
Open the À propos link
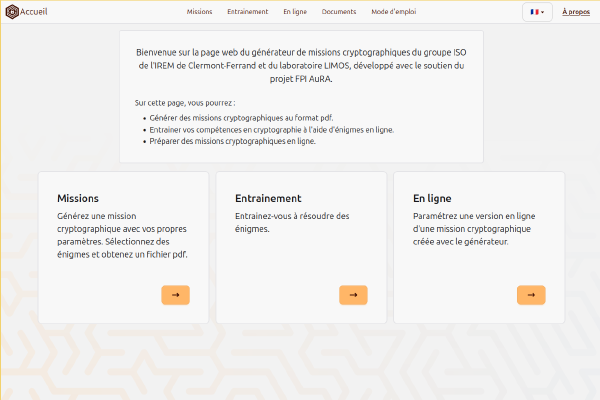[576, 12]
